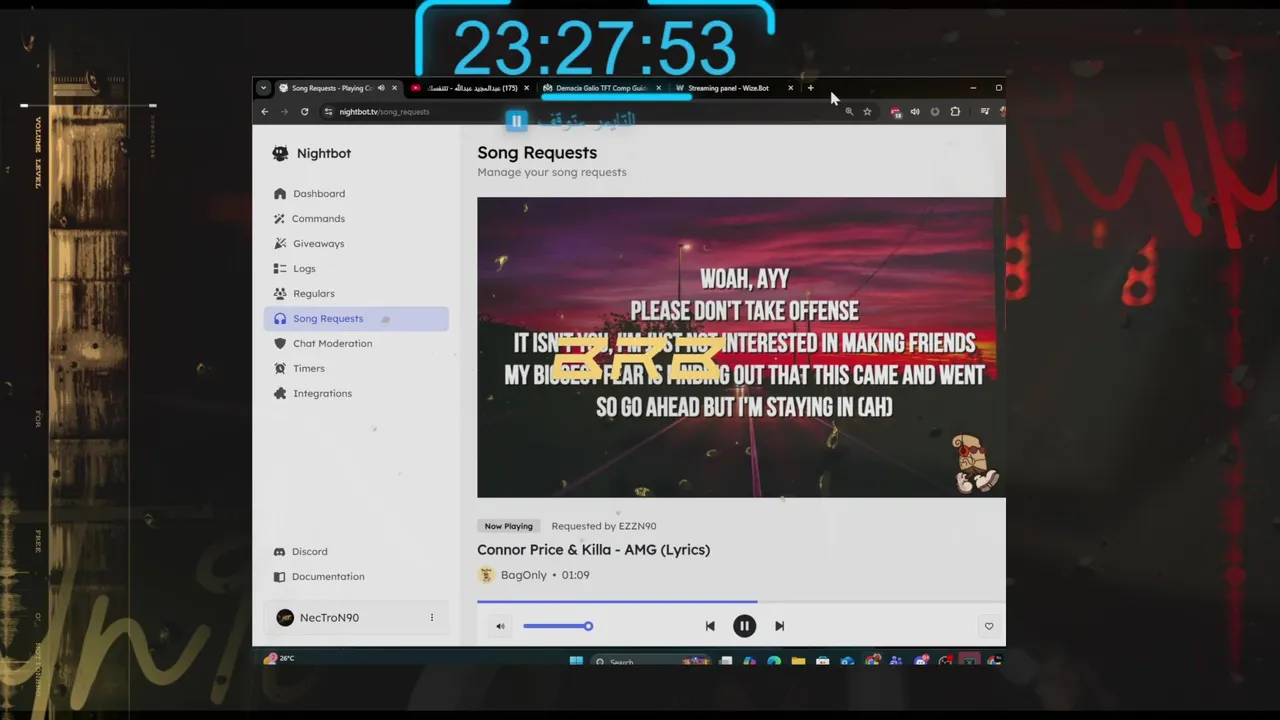Open NecTroN90 account options menu

point(432,617)
